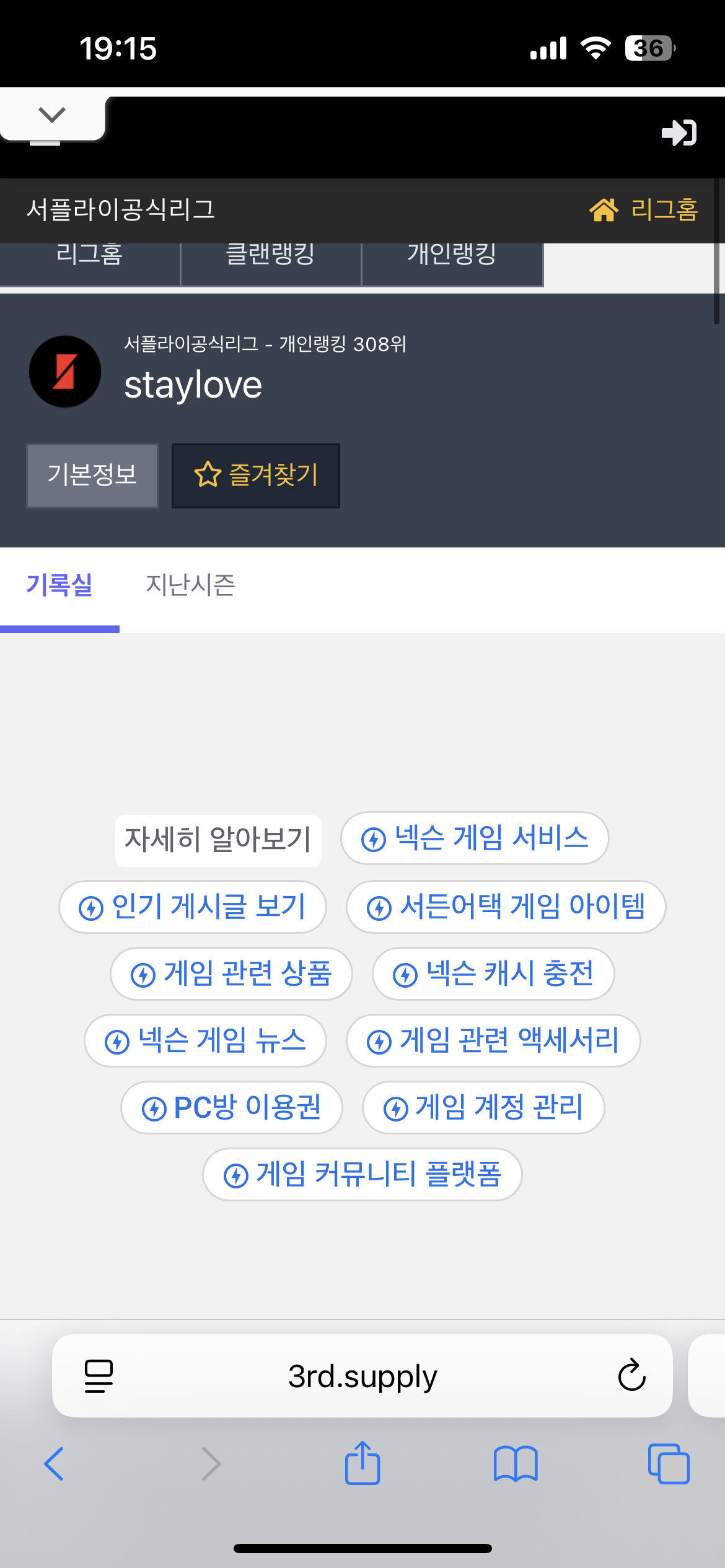This screenshot has height=1568, width=725.
Task: Tap the Safari back arrow
Action: click(x=55, y=1464)
